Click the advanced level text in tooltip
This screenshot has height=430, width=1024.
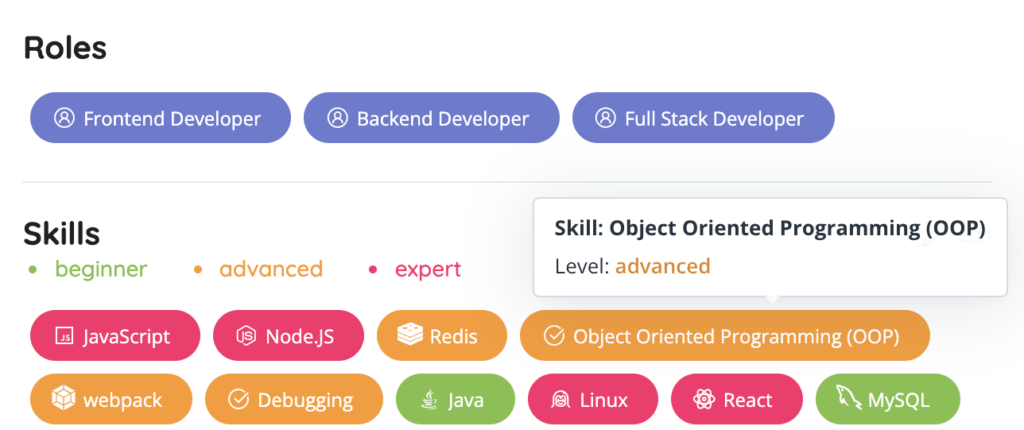tap(662, 266)
